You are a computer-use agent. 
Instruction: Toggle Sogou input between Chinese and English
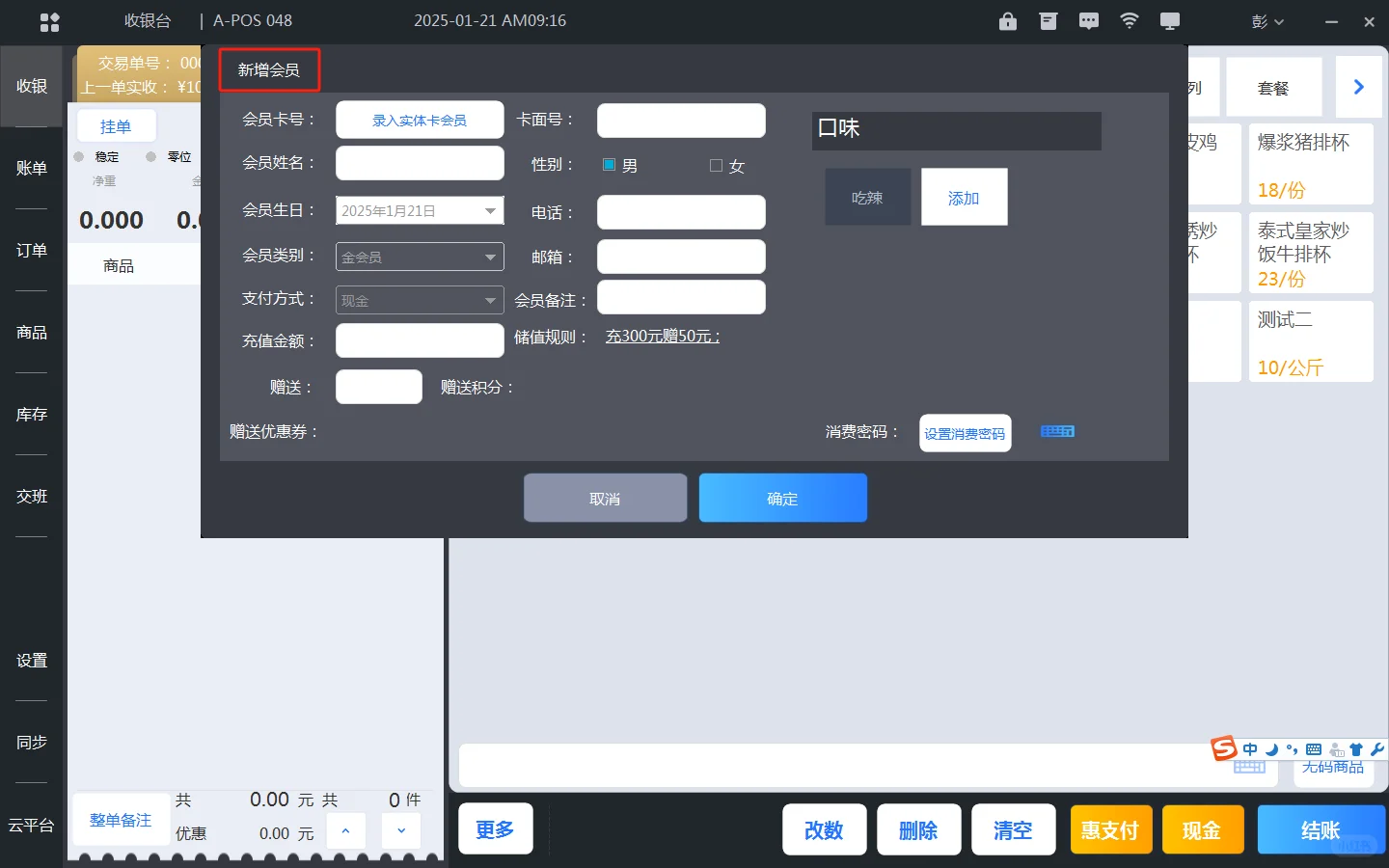coord(1250,749)
